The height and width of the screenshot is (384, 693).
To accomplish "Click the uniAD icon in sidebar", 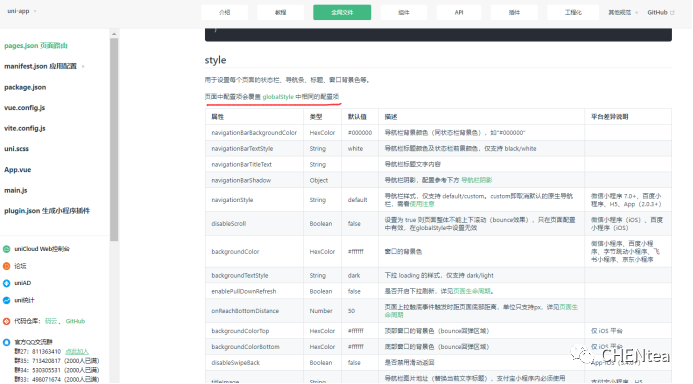I will pyautogui.click(x=7, y=283).
